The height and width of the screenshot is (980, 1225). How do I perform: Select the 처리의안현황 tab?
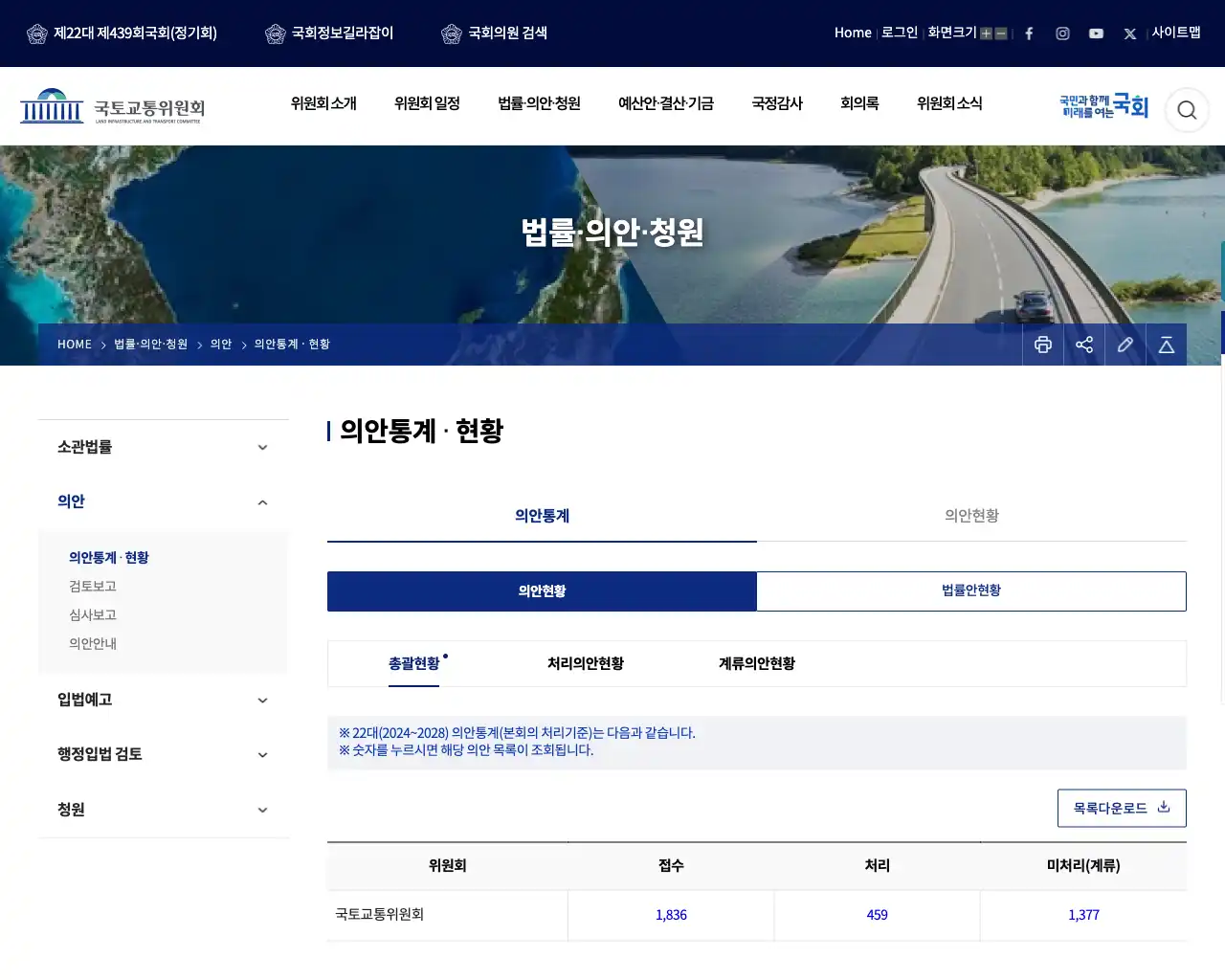point(586,663)
